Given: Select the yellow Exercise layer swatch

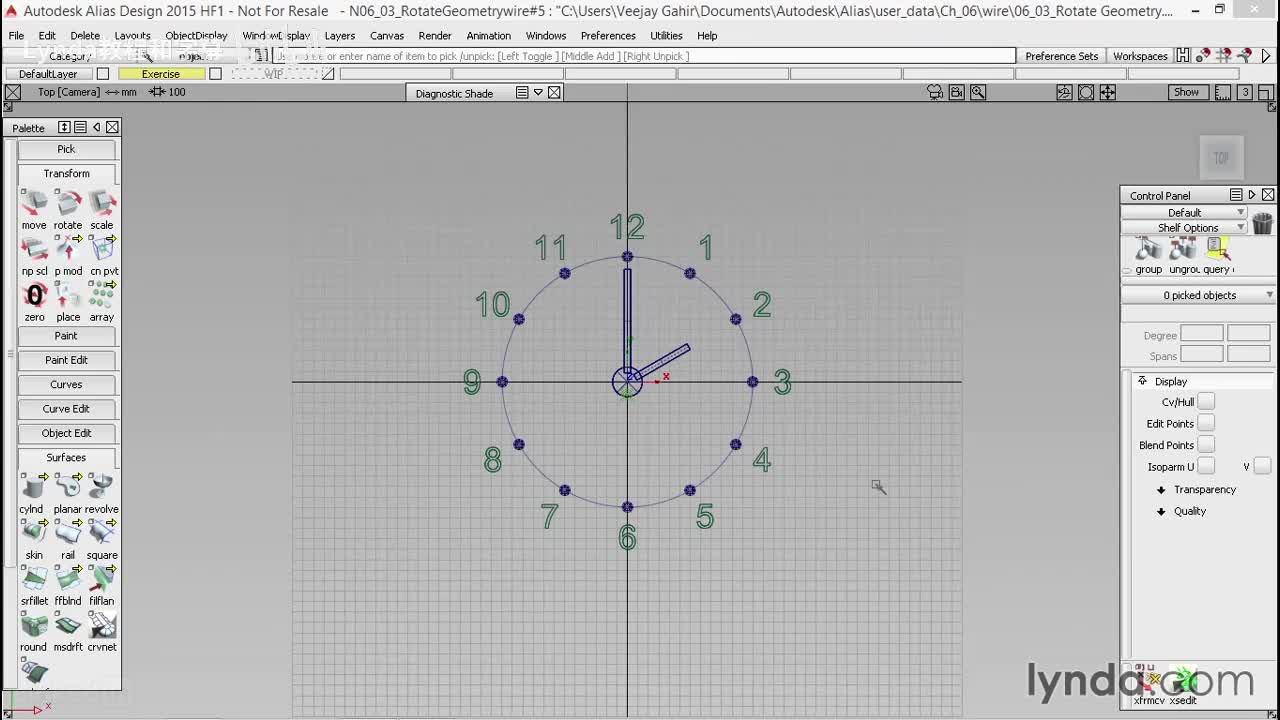Looking at the screenshot, I should click(161, 74).
